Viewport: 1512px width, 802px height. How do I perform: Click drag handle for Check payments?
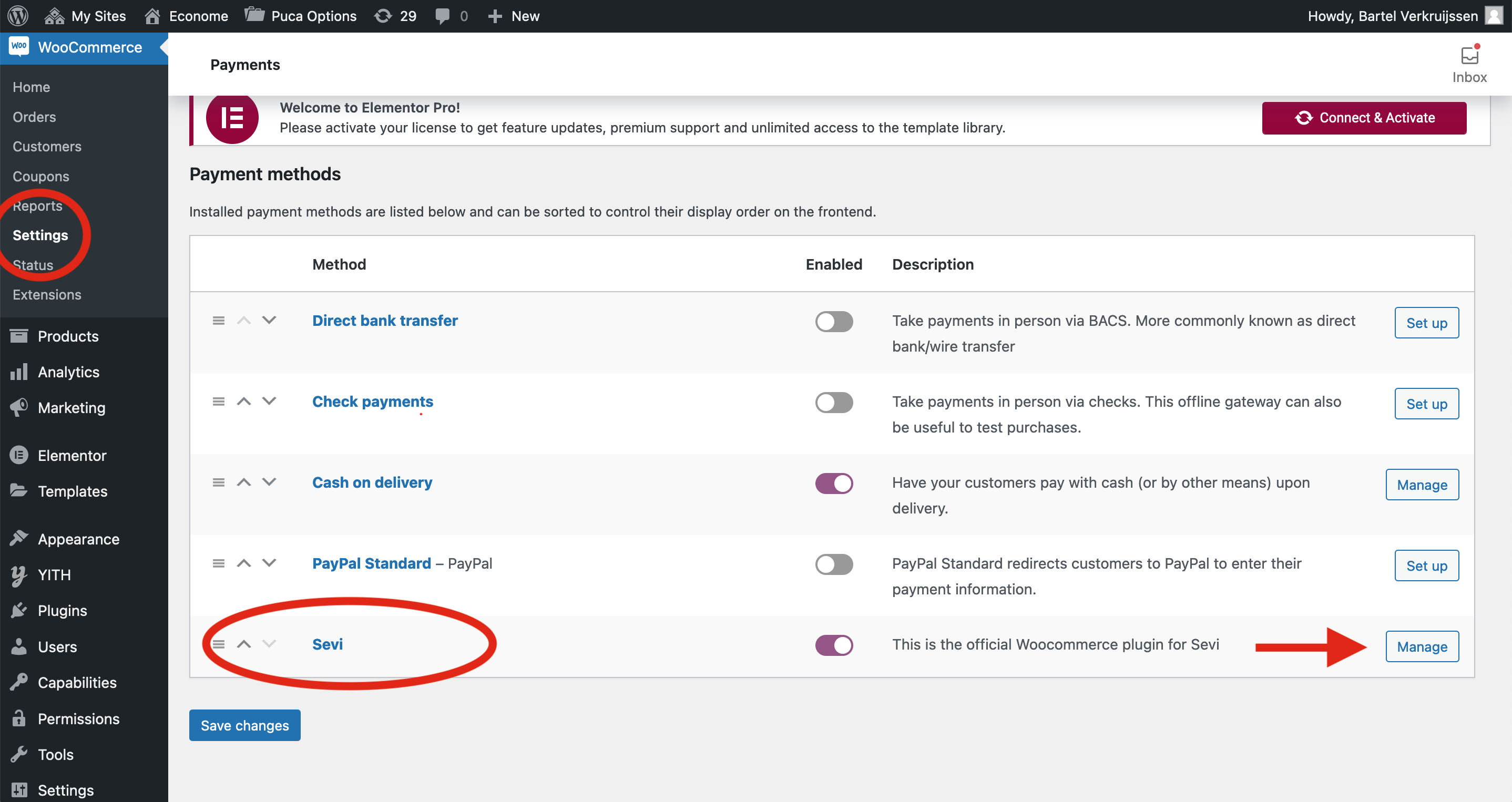tap(218, 402)
